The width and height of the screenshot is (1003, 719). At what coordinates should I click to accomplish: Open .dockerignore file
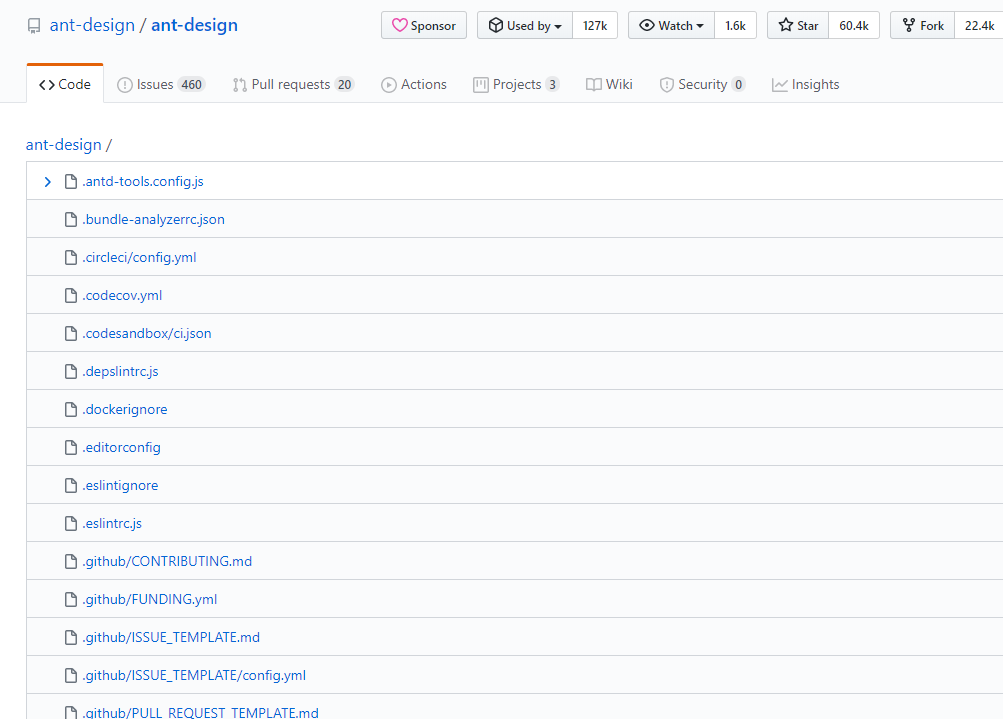pyautogui.click(x=125, y=409)
